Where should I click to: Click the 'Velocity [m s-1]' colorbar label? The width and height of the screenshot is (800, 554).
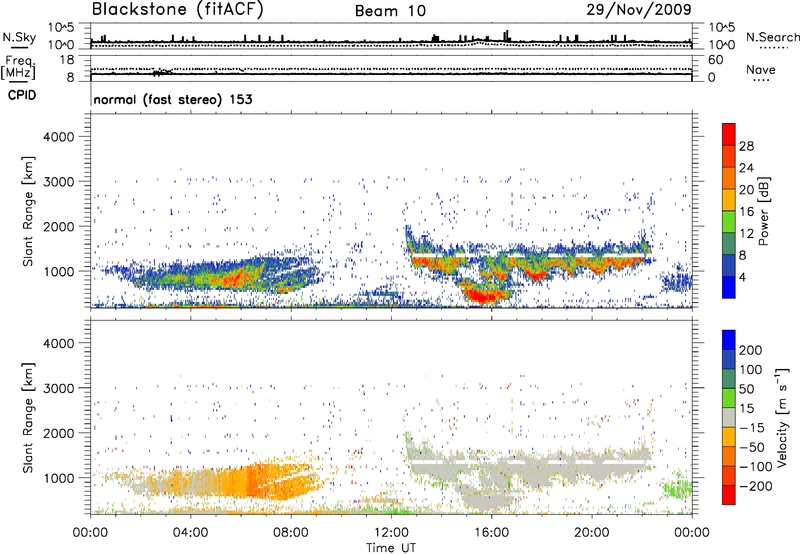coord(782,417)
